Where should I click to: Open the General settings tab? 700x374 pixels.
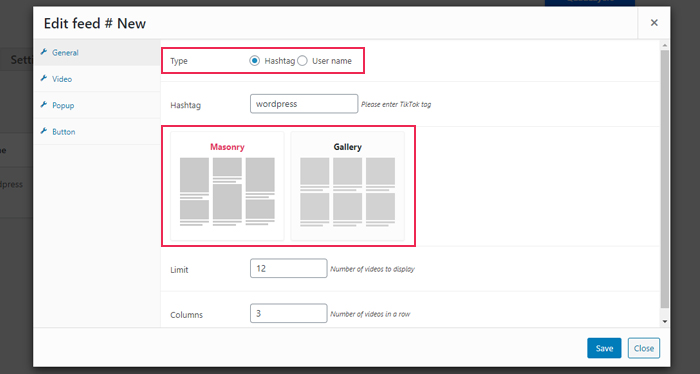click(x=96, y=53)
